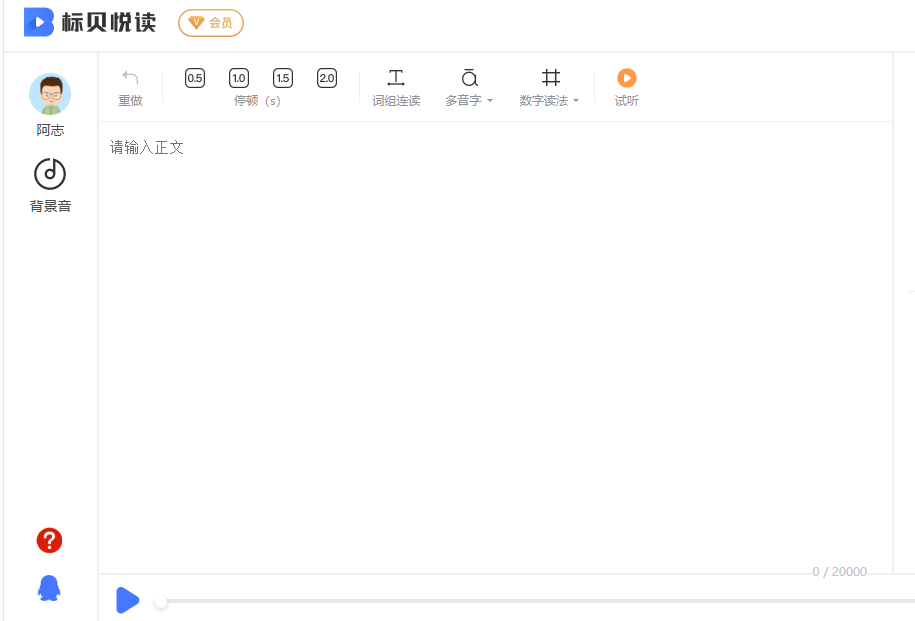Insert a 1.5 second pause
This screenshot has width=915, height=621.
[x=283, y=78]
